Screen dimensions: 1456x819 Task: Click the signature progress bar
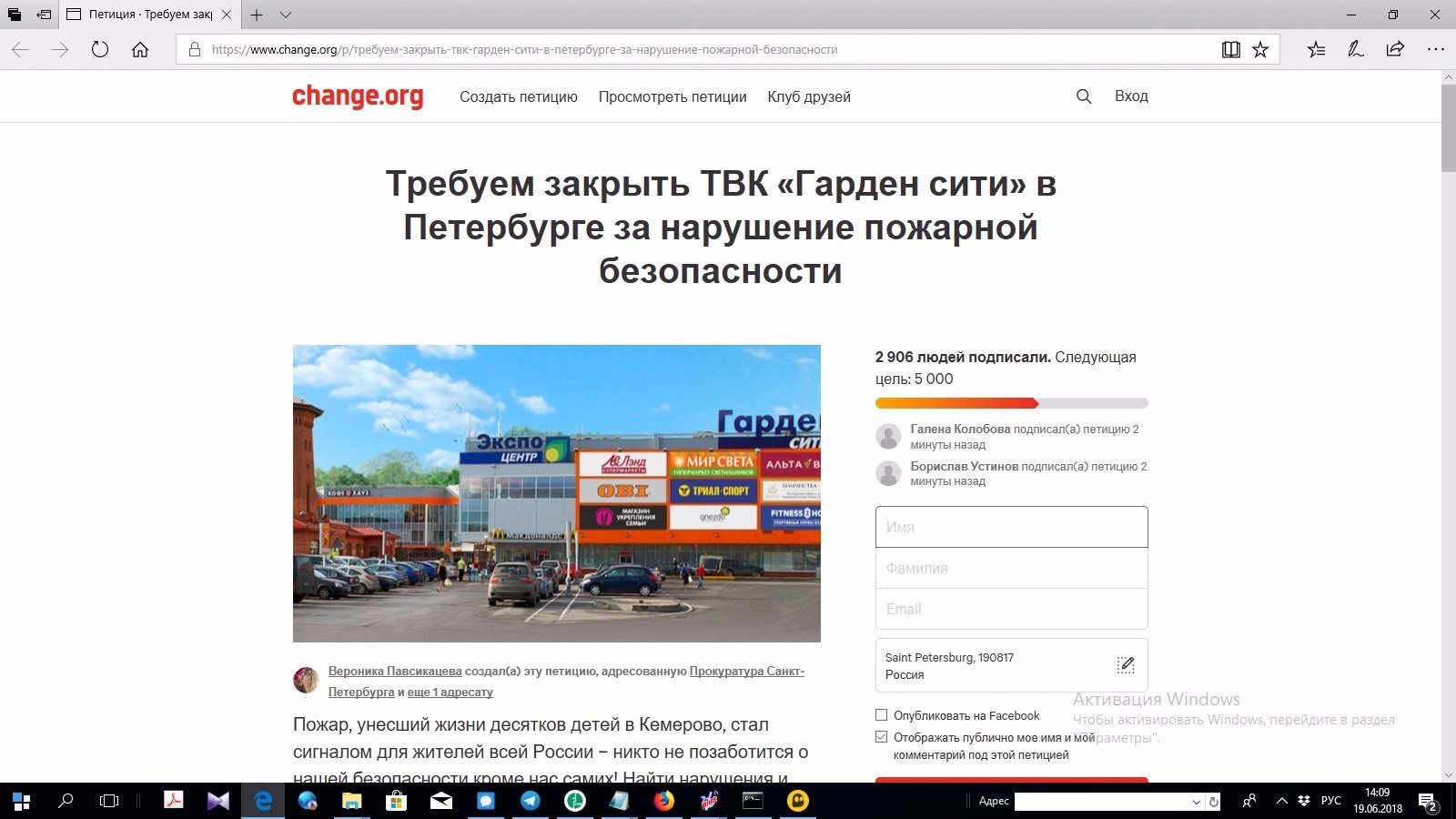point(1011,403)
